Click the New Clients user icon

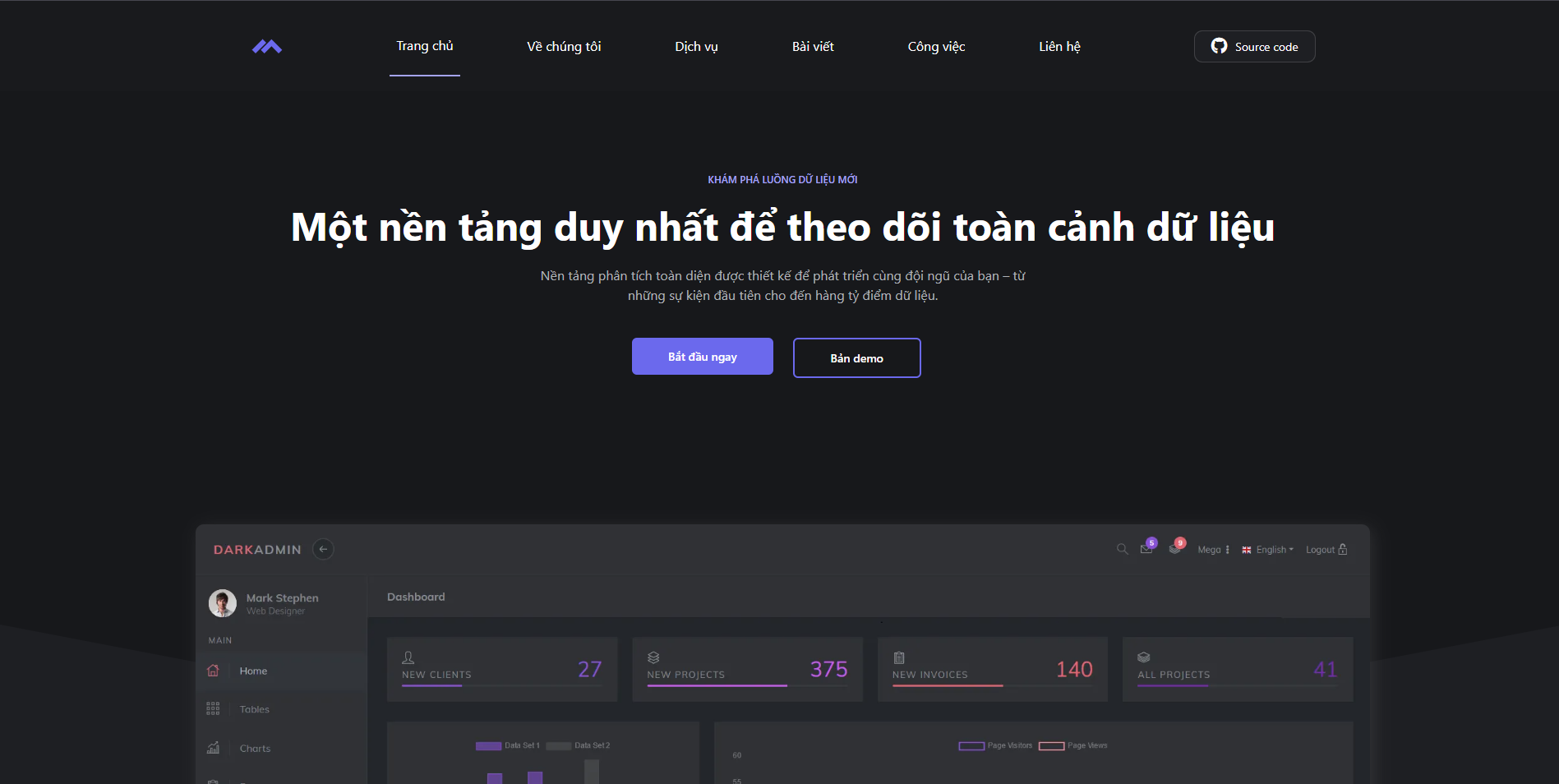(408, 657)
